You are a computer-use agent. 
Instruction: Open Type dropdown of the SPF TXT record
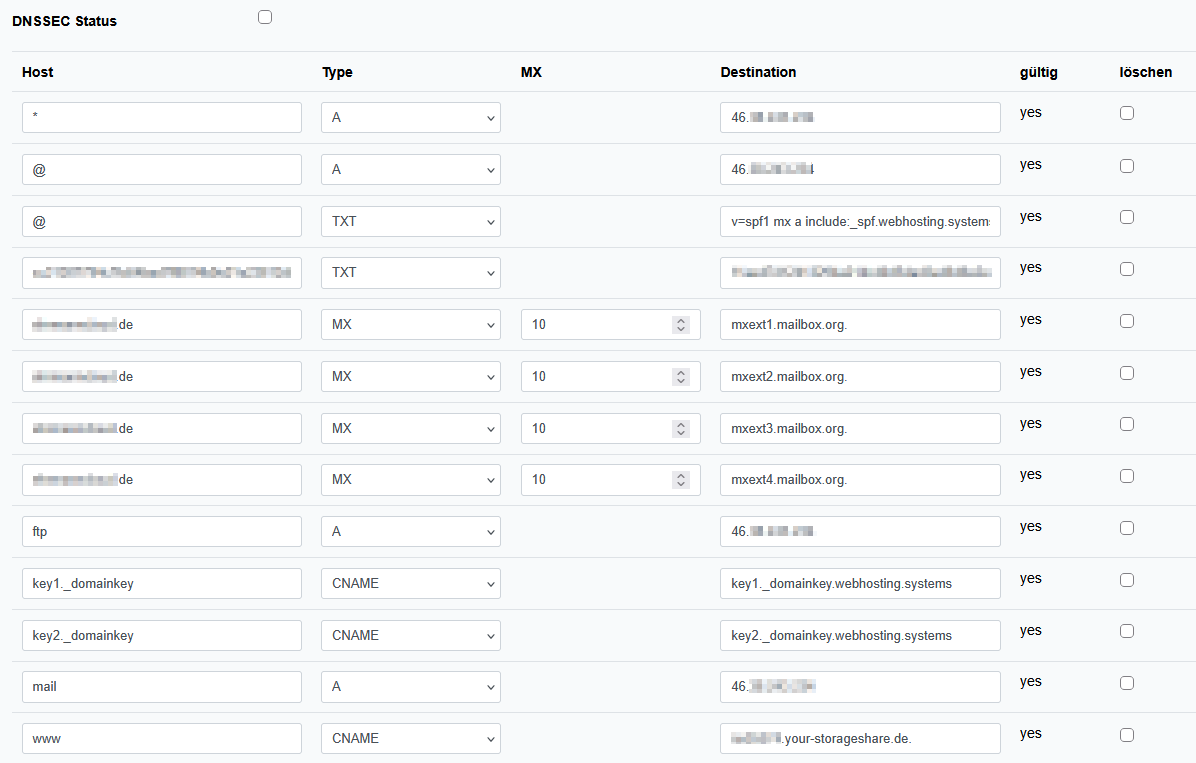click(x=410, y=221)
